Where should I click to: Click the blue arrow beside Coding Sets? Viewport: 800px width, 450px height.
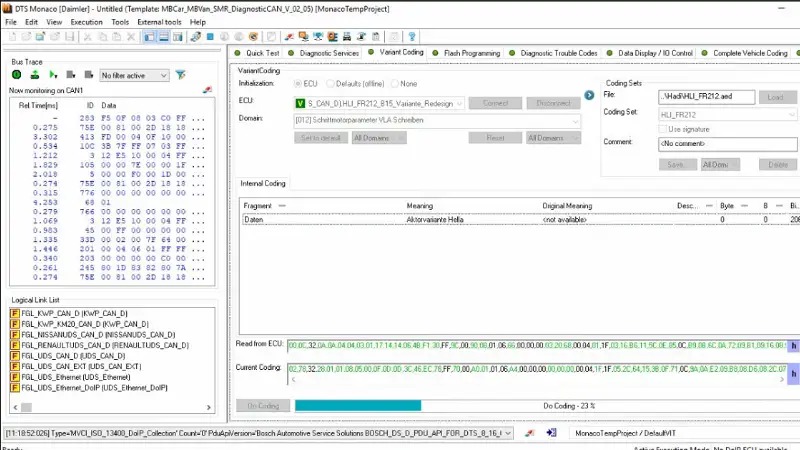(x=590, y=95)
